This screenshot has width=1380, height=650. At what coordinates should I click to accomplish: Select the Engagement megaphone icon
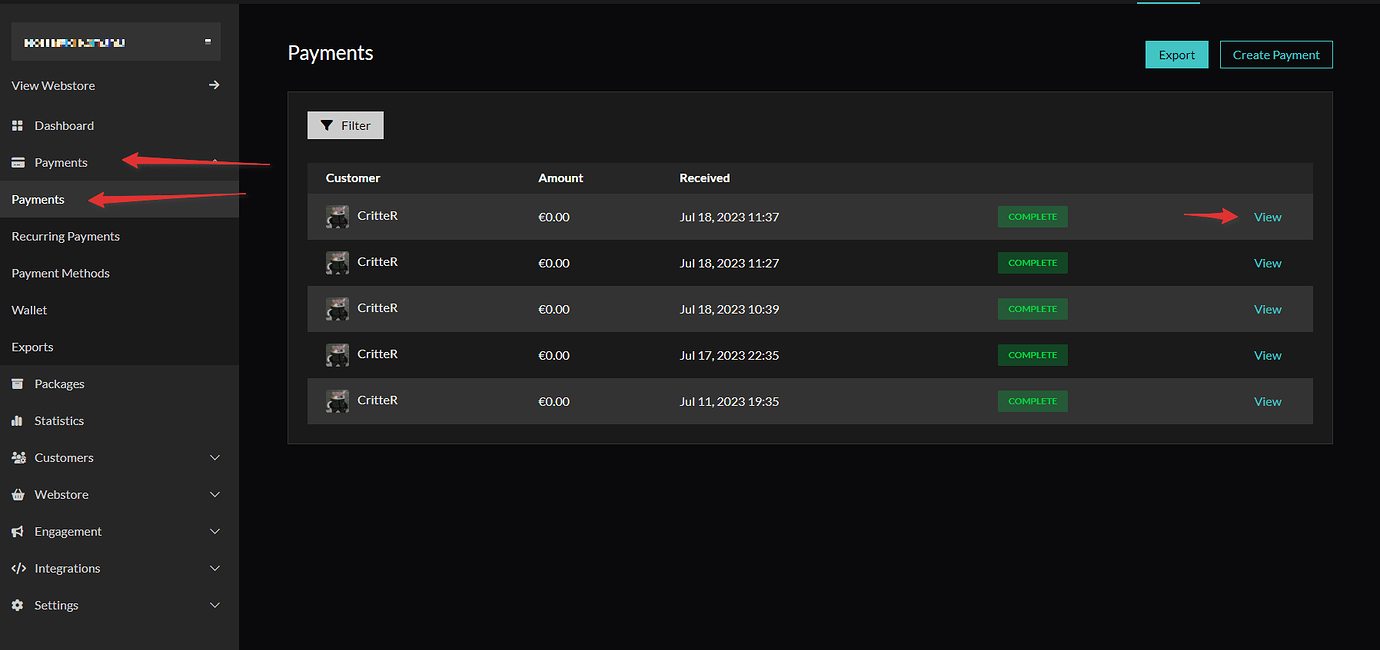click(19, 531)
